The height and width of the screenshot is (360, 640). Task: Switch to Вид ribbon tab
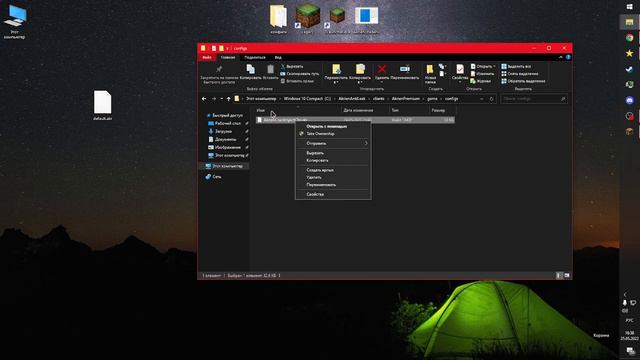coord(278,58)
